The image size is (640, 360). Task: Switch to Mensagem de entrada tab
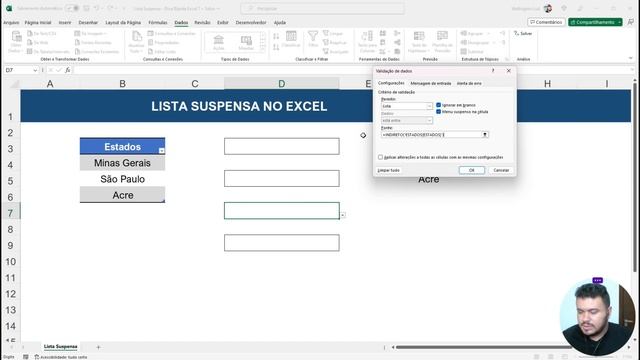[431, 83]
